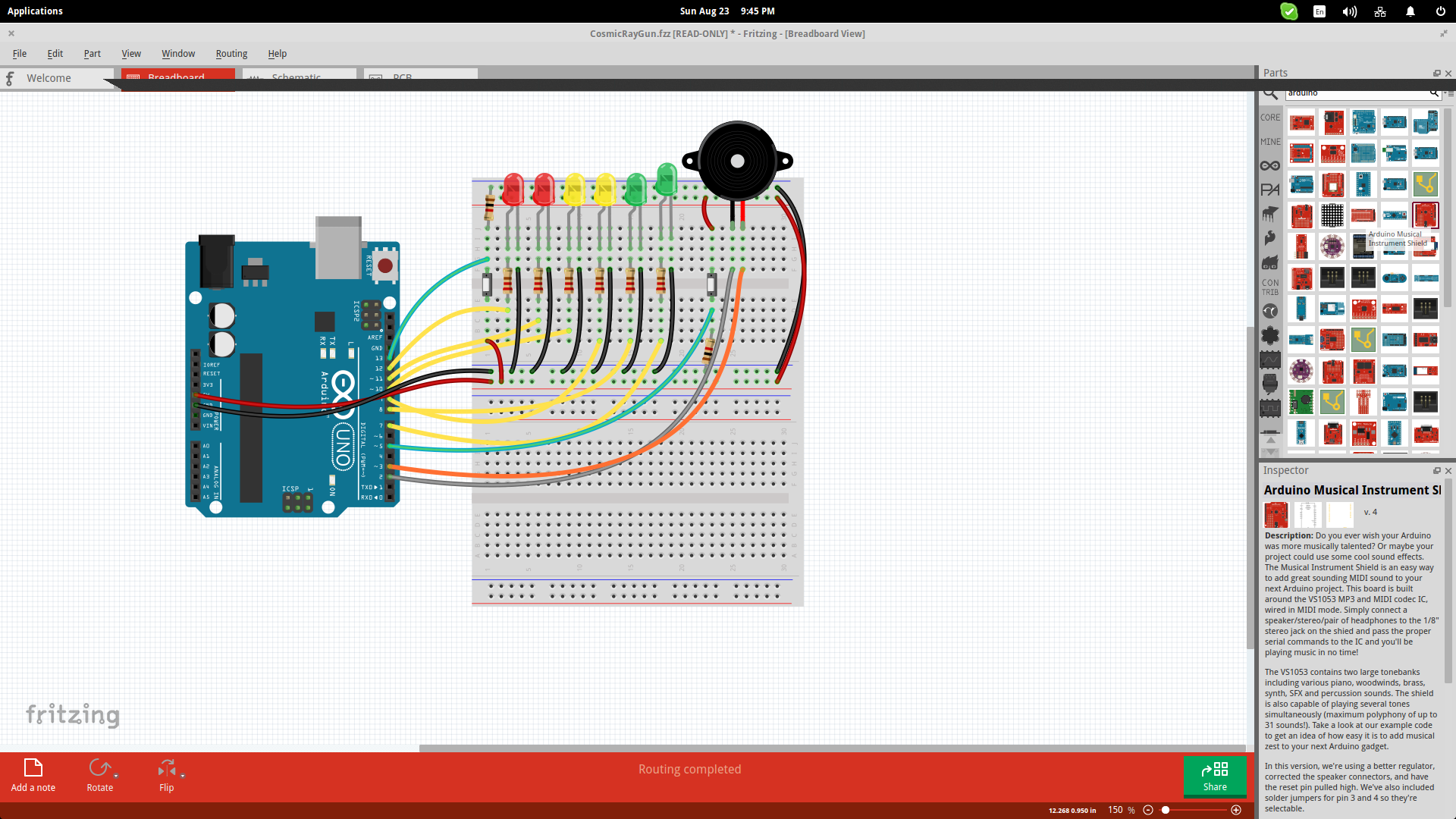The height and width of the screenshot is (819, 1456).
Task: Click the Rotate tool icon
Action: coord(99,768)
